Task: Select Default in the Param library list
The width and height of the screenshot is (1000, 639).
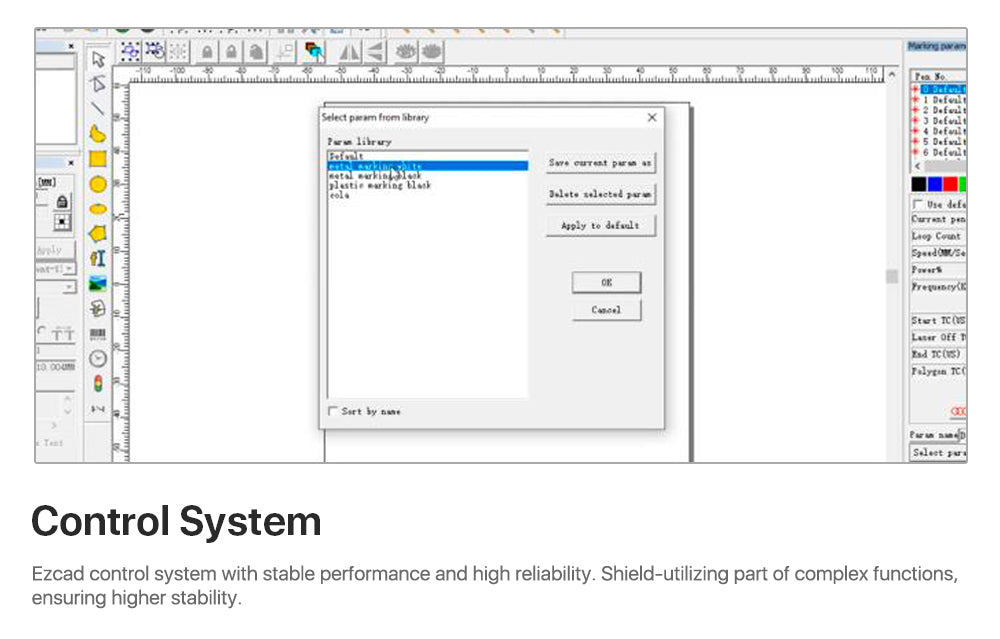Action: 428,156
